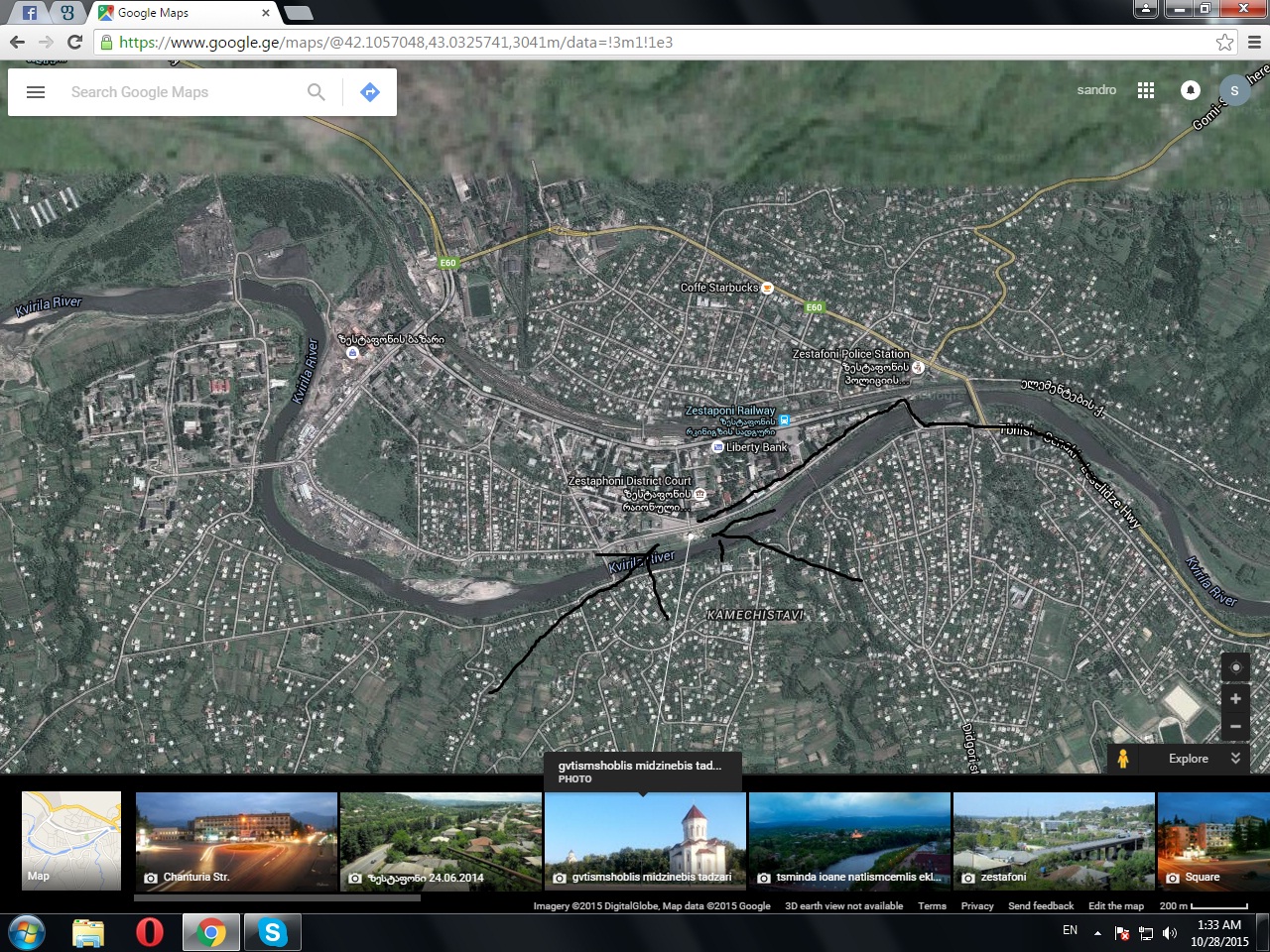Open the Chrome menu
Screen dimensions: 1270x952
[1254, 42]
